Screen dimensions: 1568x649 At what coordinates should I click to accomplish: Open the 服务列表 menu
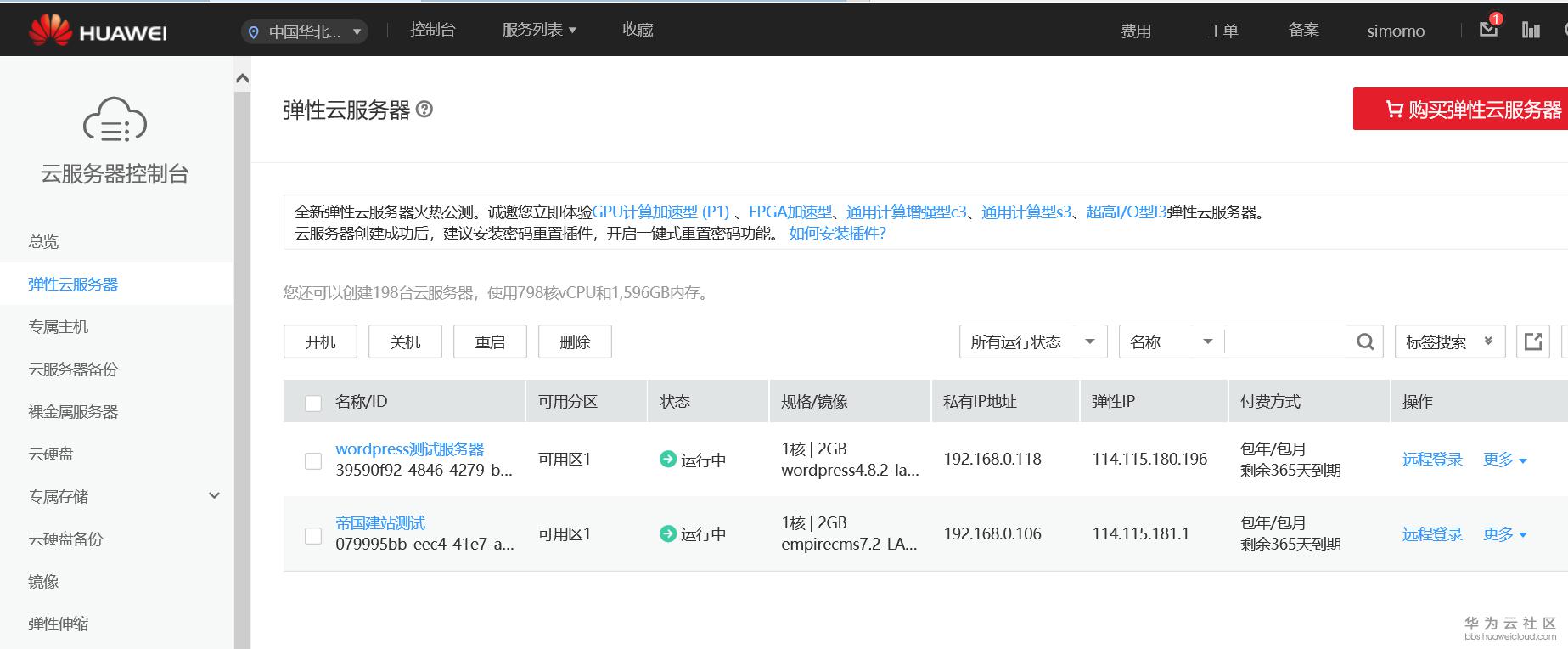(539, 30)
